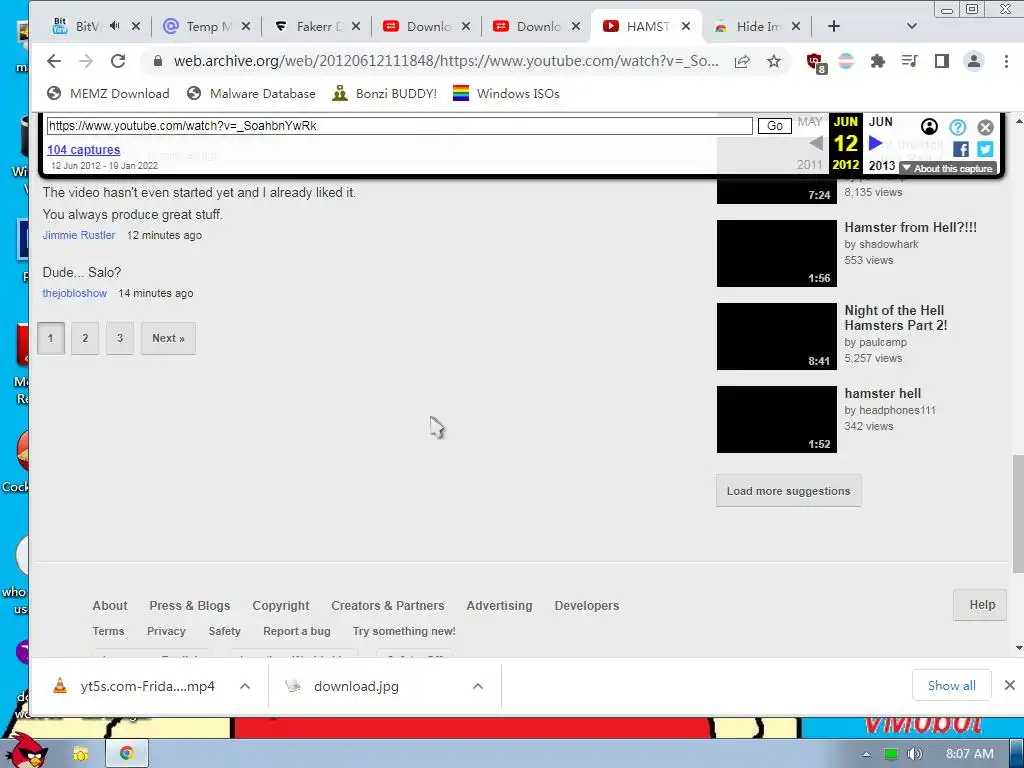Open Jimmie Rustler's profile link
Image resolution: width=1024 pixels, height=768 pixels.
[x=79, y=235]
